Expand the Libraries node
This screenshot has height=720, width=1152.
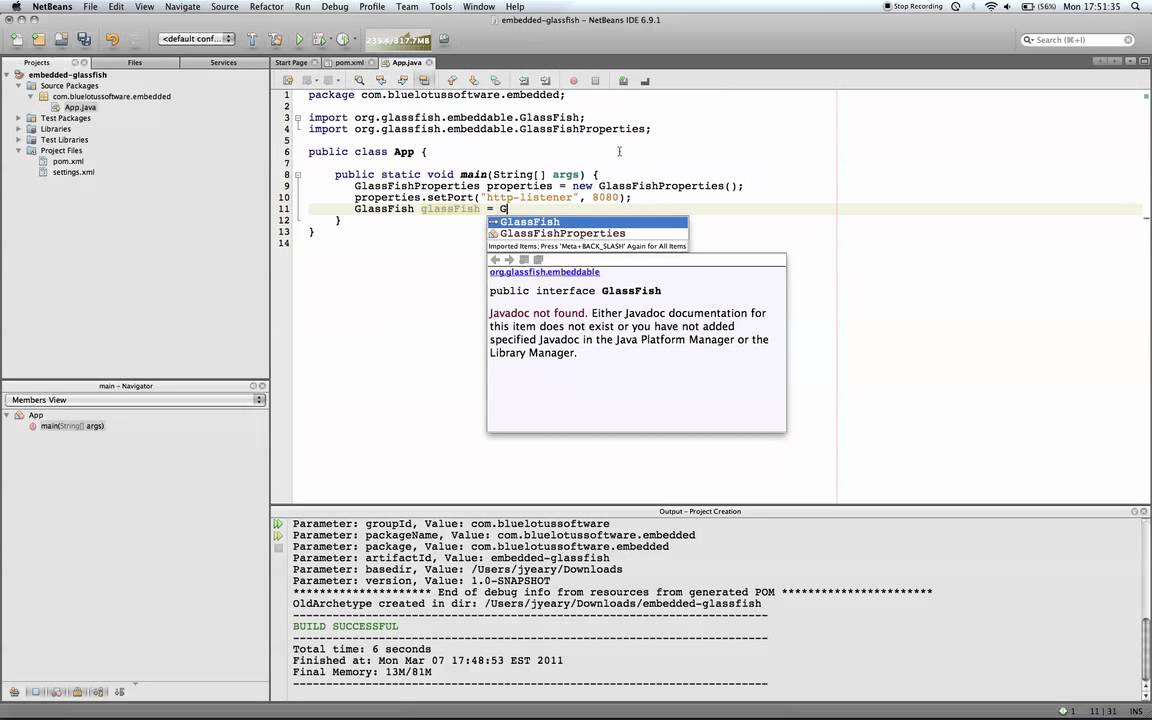tap(19, 129)
